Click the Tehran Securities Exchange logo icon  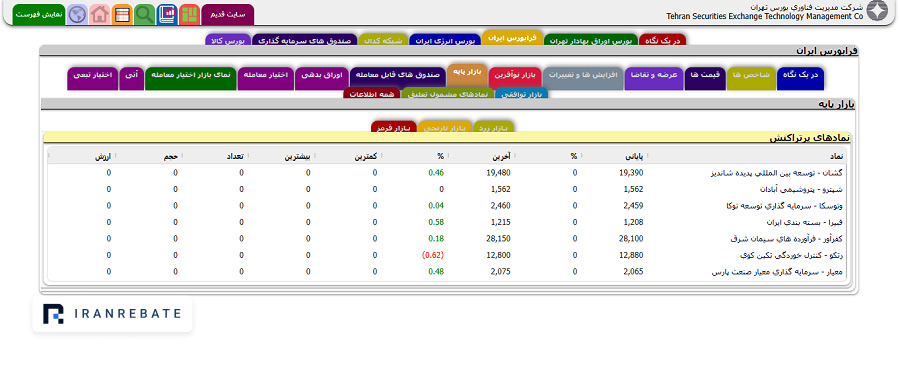(x=877, y=11)
